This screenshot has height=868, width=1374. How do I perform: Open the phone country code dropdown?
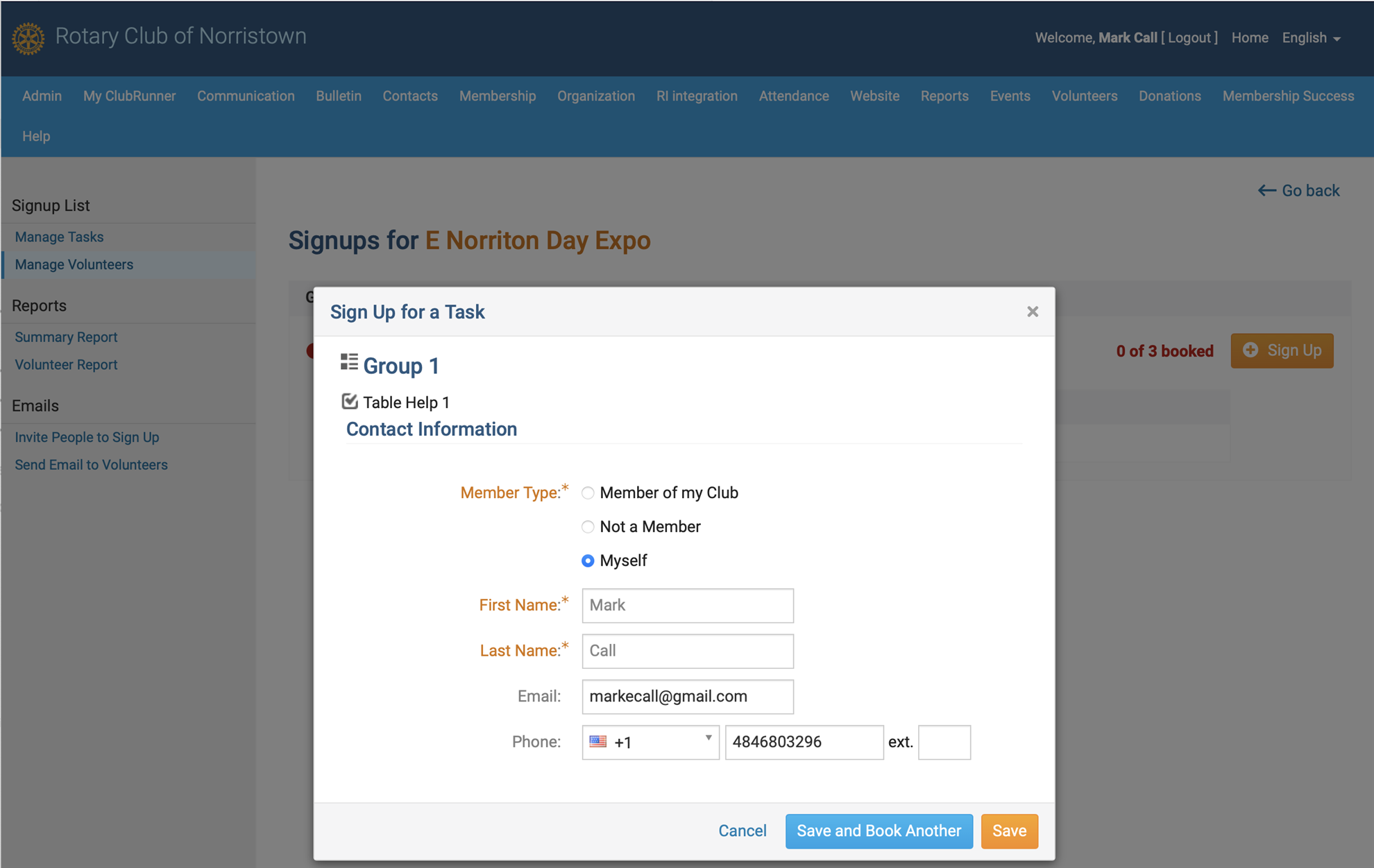pos(651,742)
